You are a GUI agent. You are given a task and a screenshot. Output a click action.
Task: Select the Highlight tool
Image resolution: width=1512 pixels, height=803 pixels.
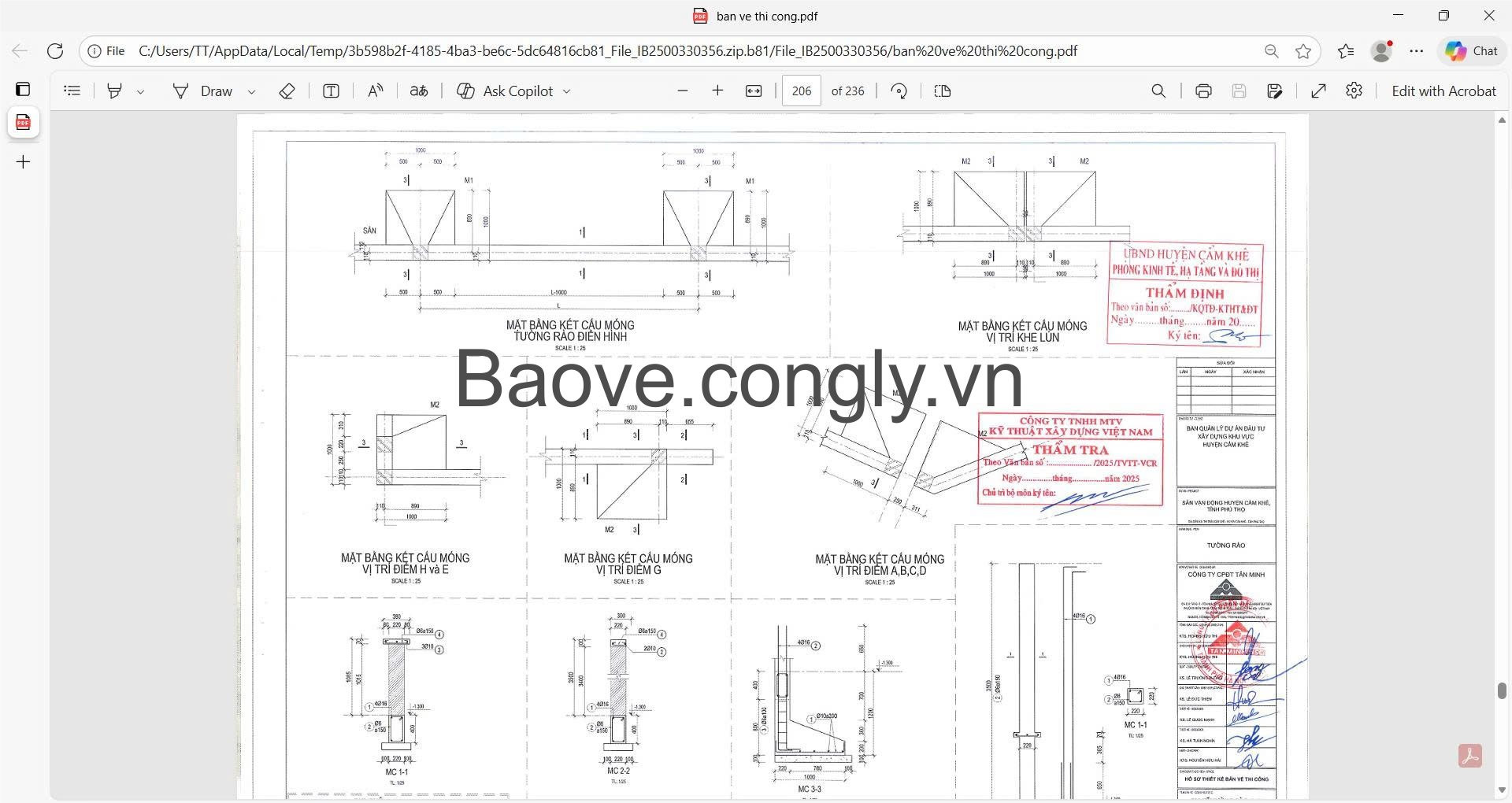click(x=115, y=91)
